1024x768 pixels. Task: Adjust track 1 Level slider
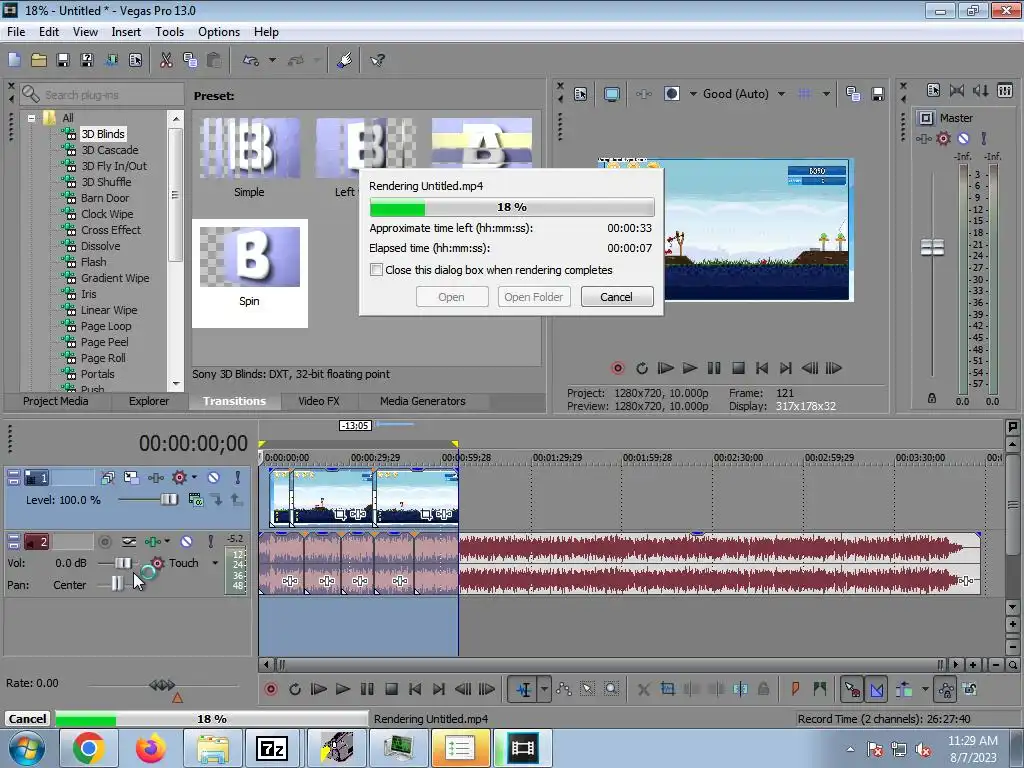pyautogui.click(x=169, y=500)
